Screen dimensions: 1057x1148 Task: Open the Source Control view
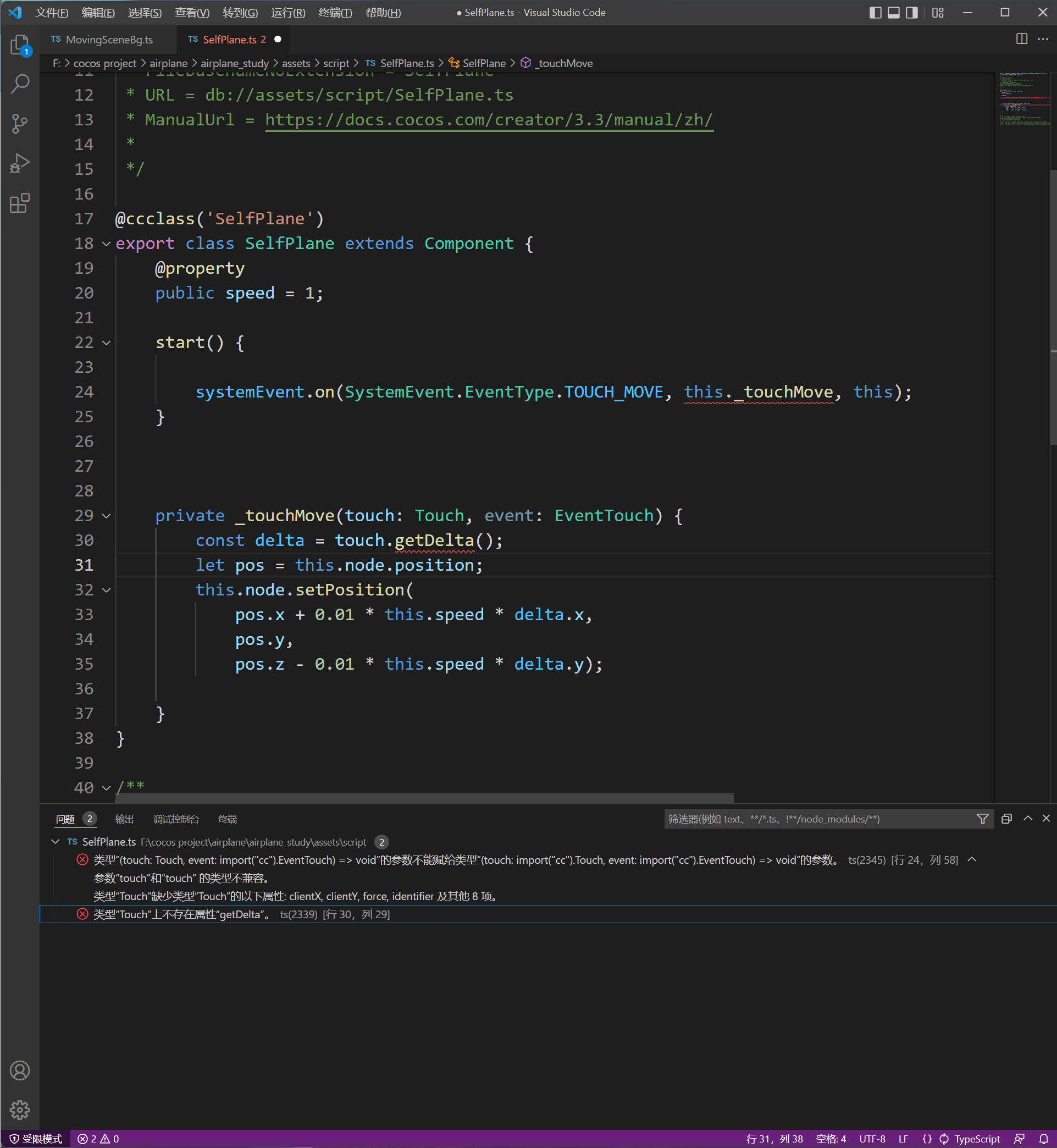[x=19, y=123]
